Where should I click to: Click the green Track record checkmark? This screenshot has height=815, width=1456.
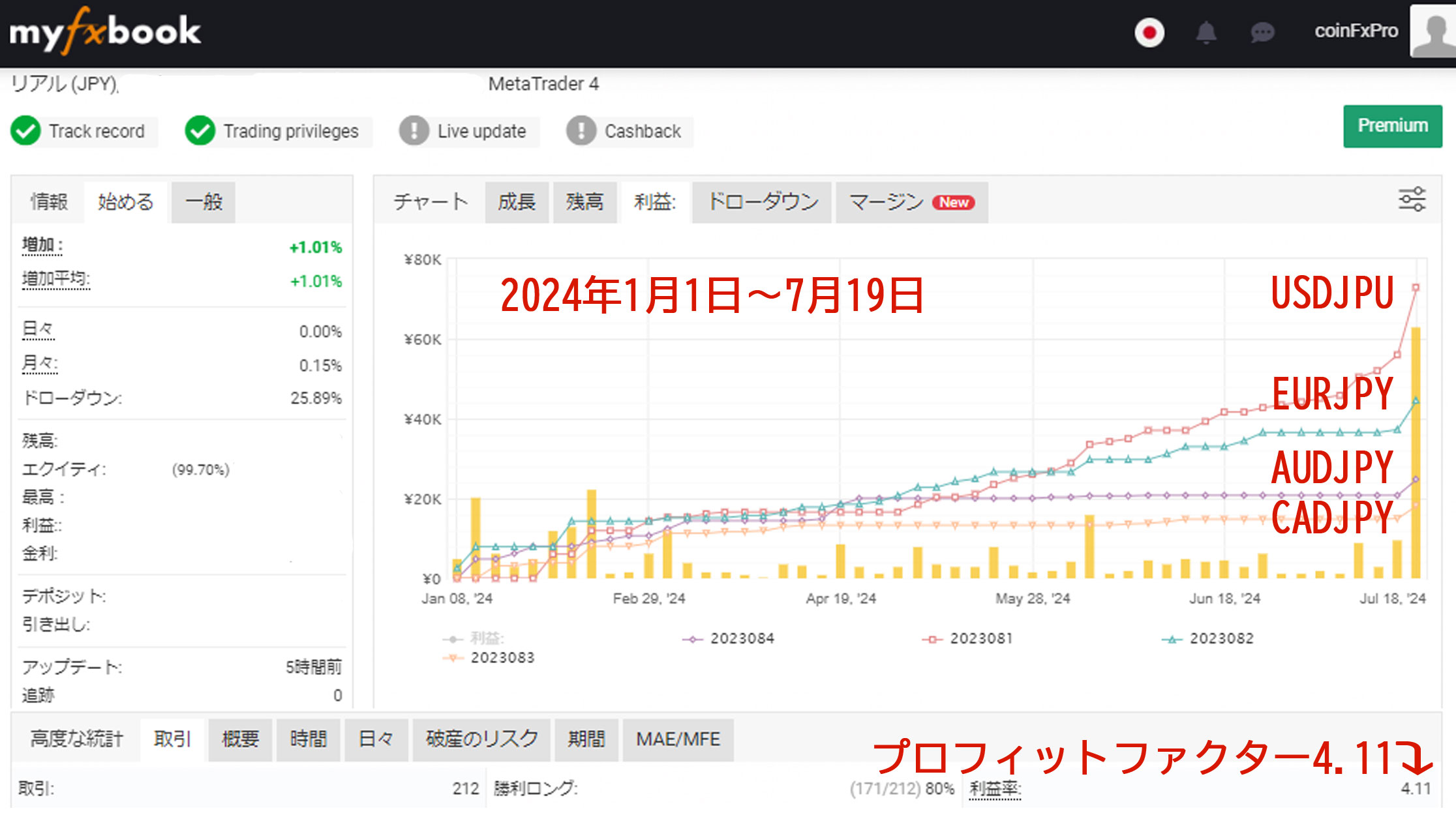coord(26,131)
